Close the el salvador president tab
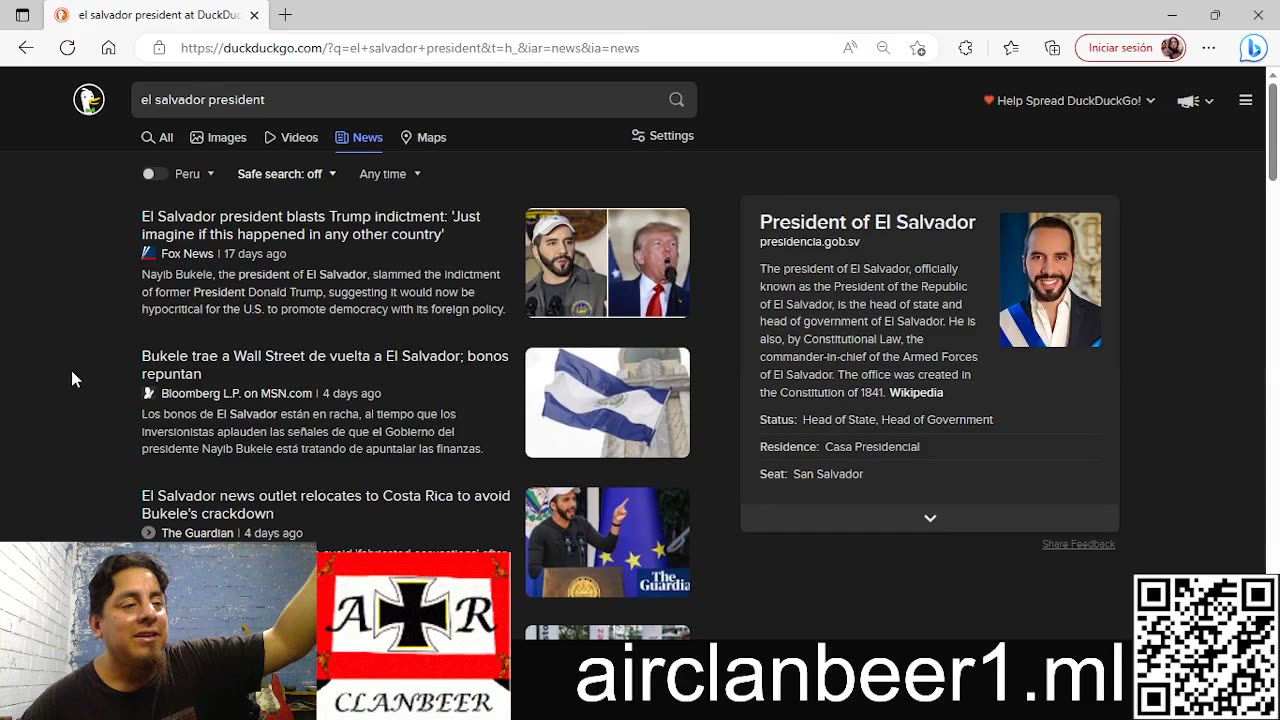1280x720 pixels. pyautogui.click(x=254, y=15)
